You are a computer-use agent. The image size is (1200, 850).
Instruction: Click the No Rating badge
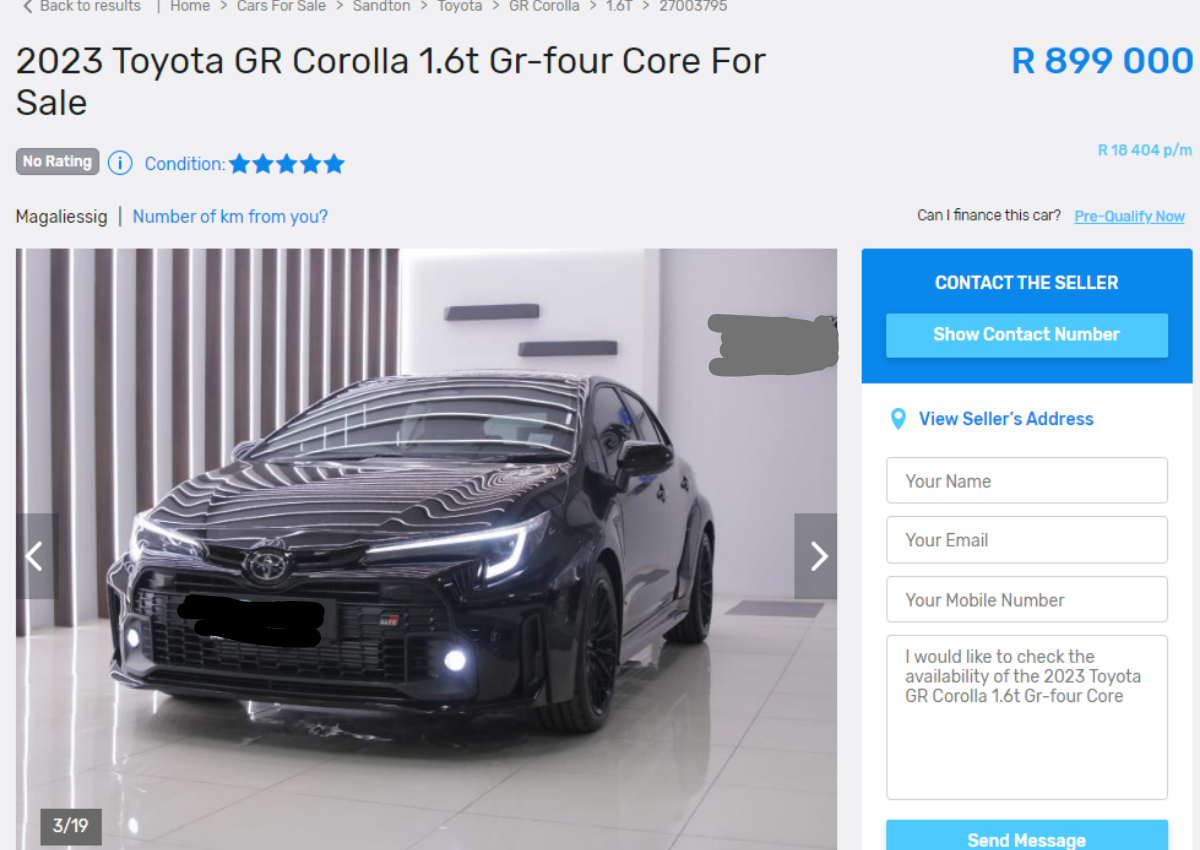click(57, 162)
